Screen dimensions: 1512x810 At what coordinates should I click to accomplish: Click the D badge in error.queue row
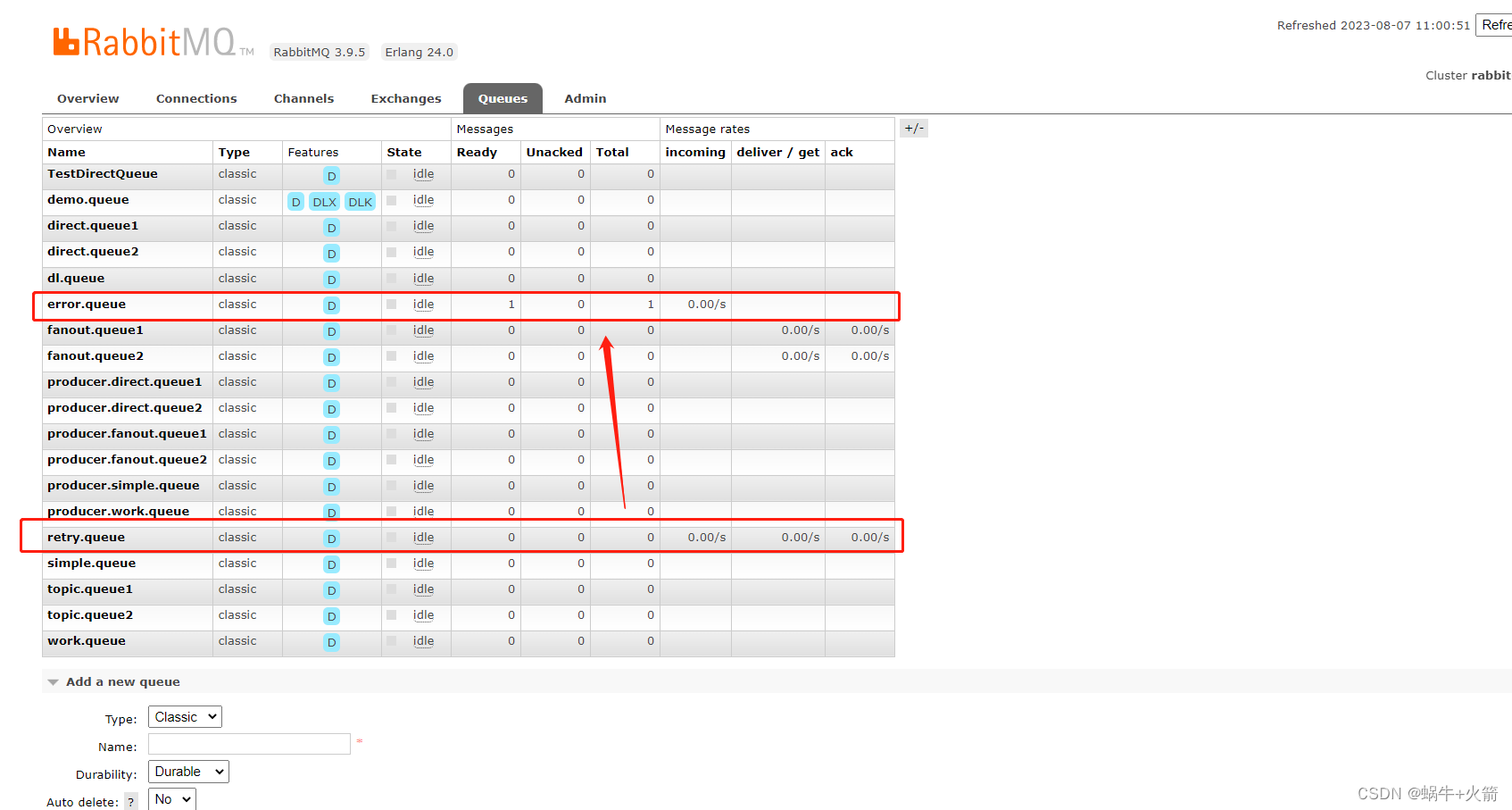331,305
